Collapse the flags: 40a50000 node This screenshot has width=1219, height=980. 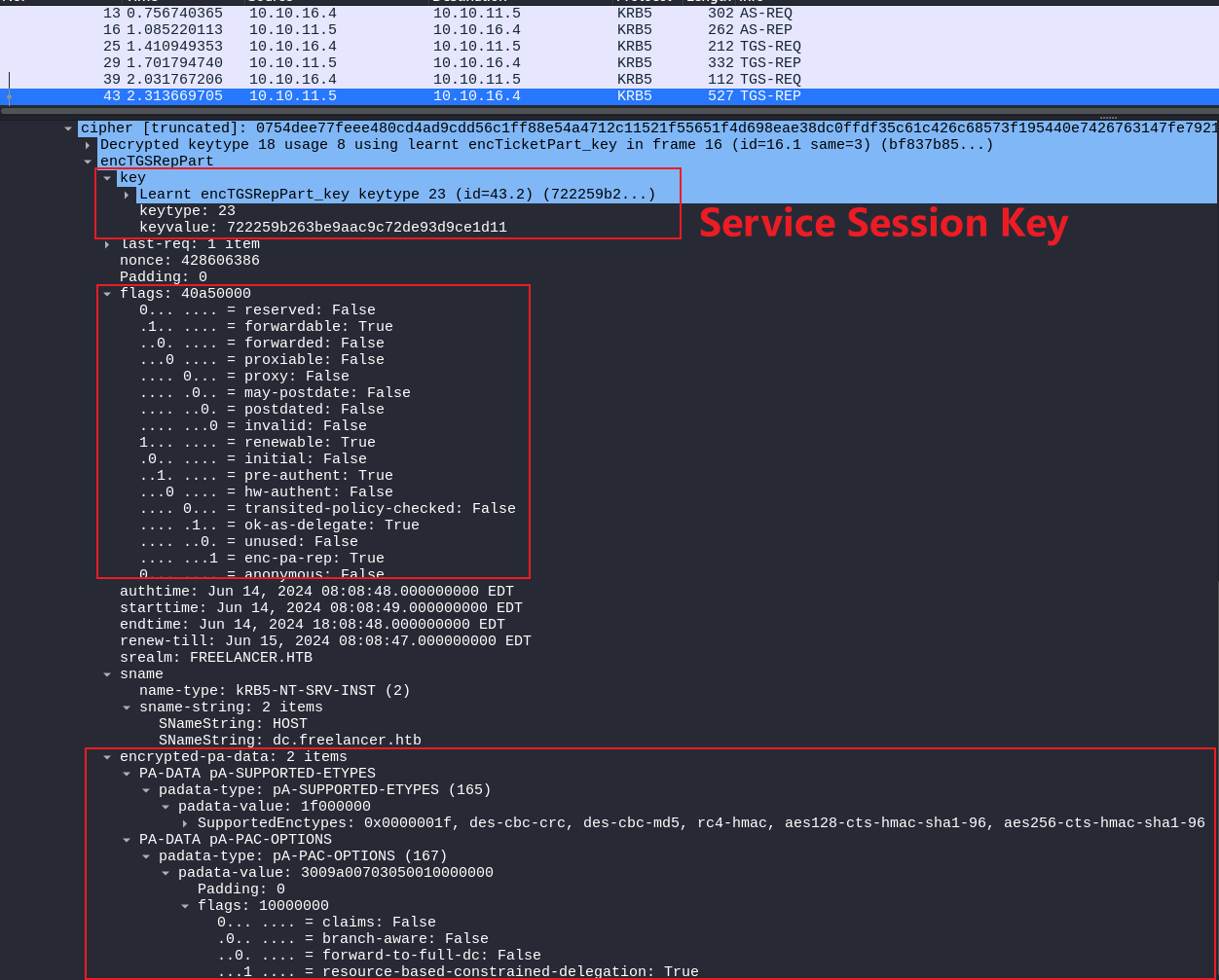(107, 294)
